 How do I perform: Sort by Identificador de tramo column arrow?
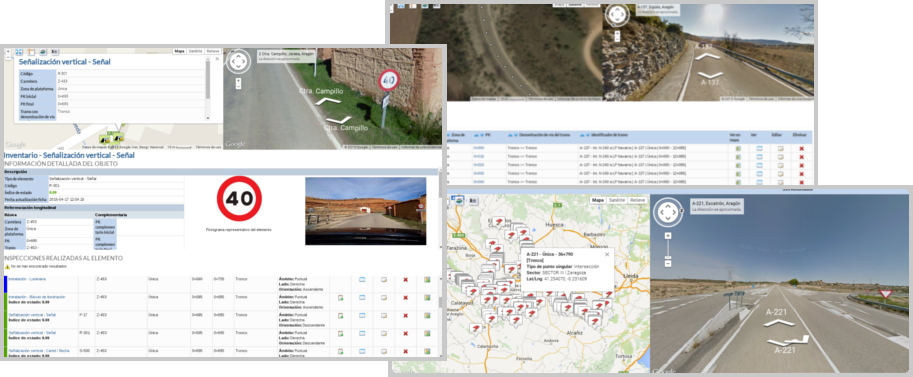pos(582,135)
